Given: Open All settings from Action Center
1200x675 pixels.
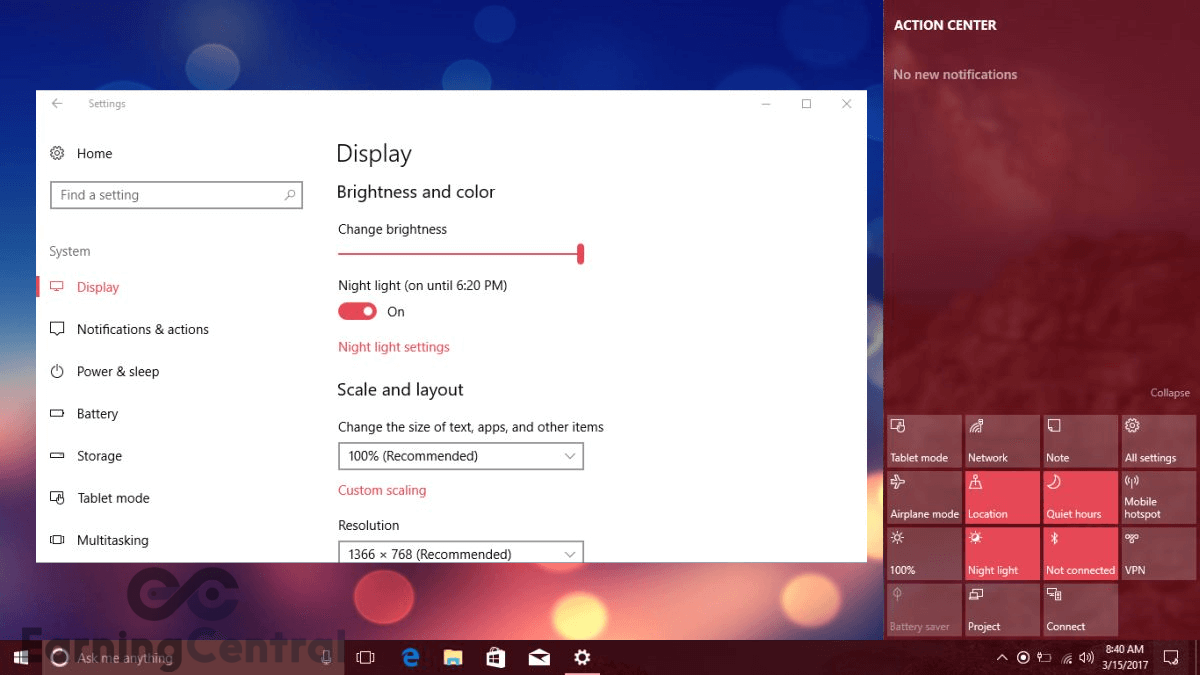Looking at the screenshot, I should click(x=1157, y=441).
